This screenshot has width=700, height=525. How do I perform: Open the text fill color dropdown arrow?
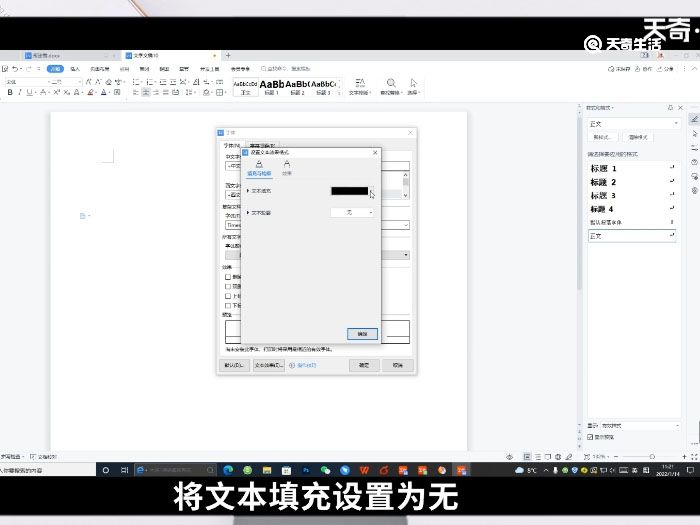coord(371,191)
